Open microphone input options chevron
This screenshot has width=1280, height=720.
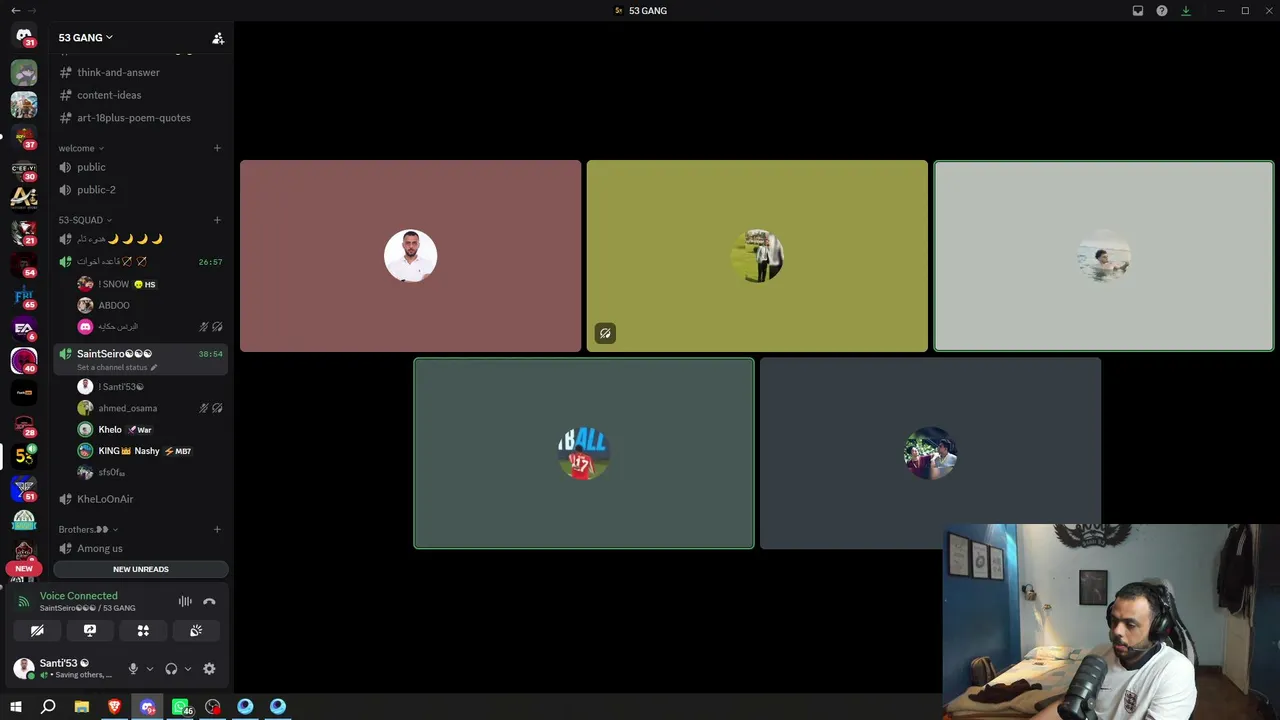pos(150,669)
